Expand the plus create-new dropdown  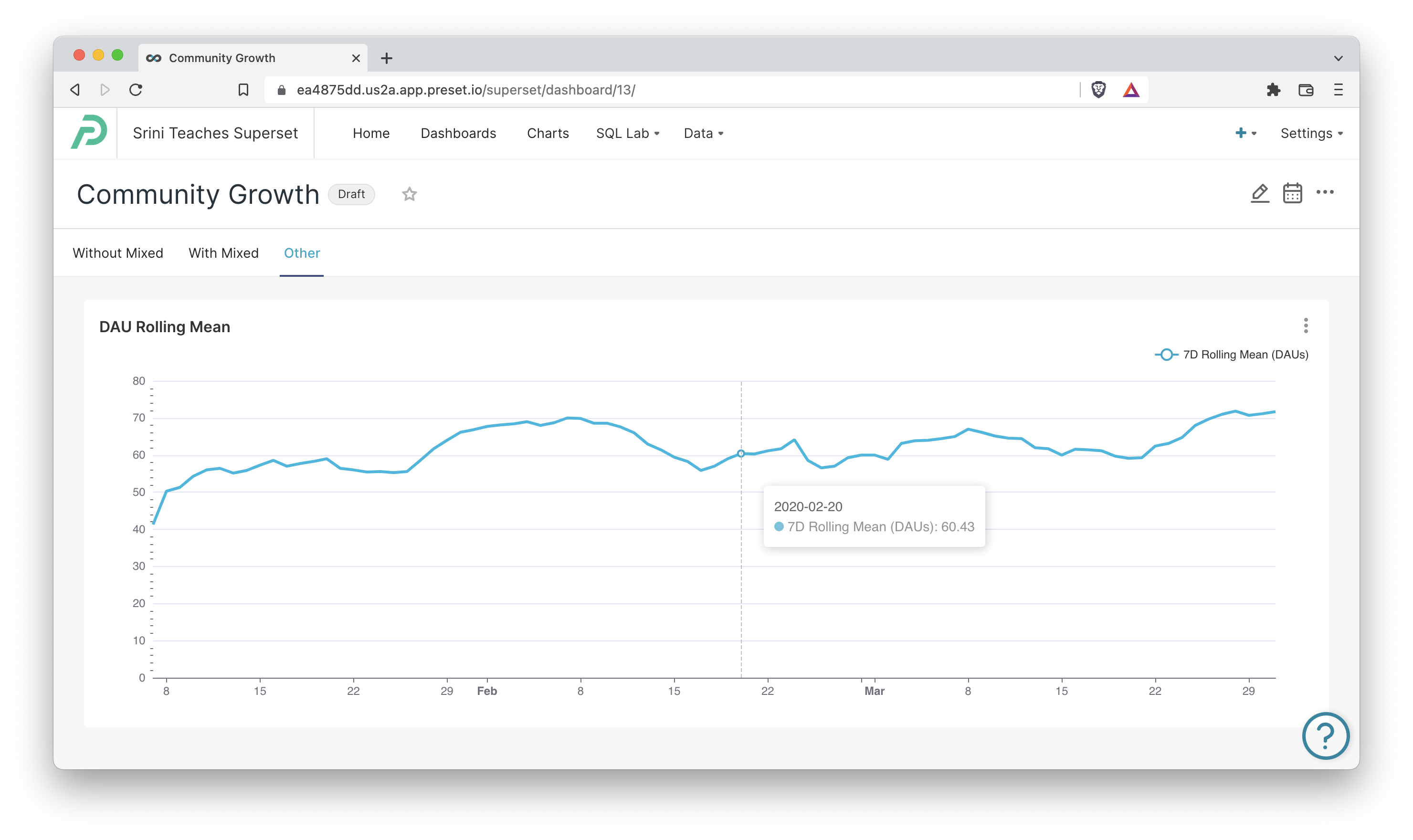coord(1245,133)
